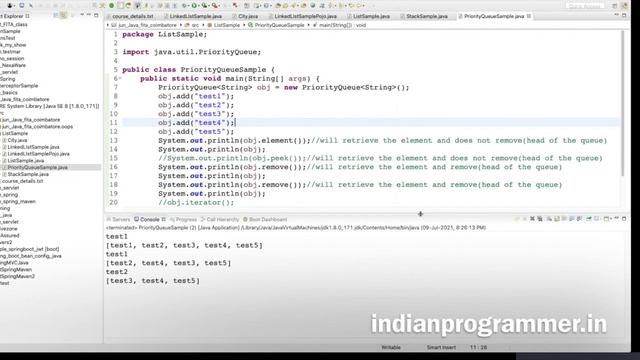Screen dimensions: 640x360
Task: Open the Progress view tab
Action: tap(183, 219)
